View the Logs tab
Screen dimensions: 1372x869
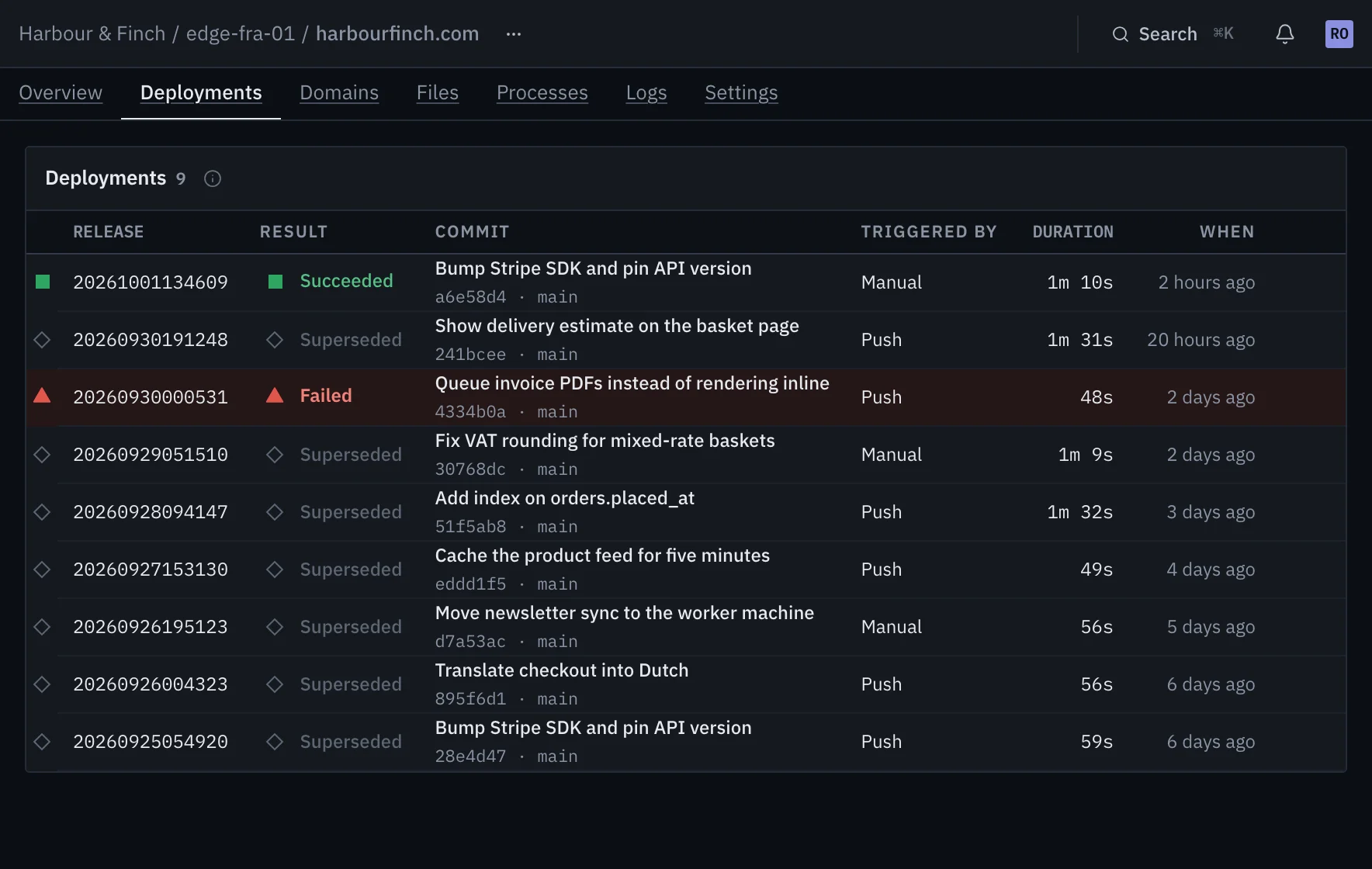tap(646, 92)
